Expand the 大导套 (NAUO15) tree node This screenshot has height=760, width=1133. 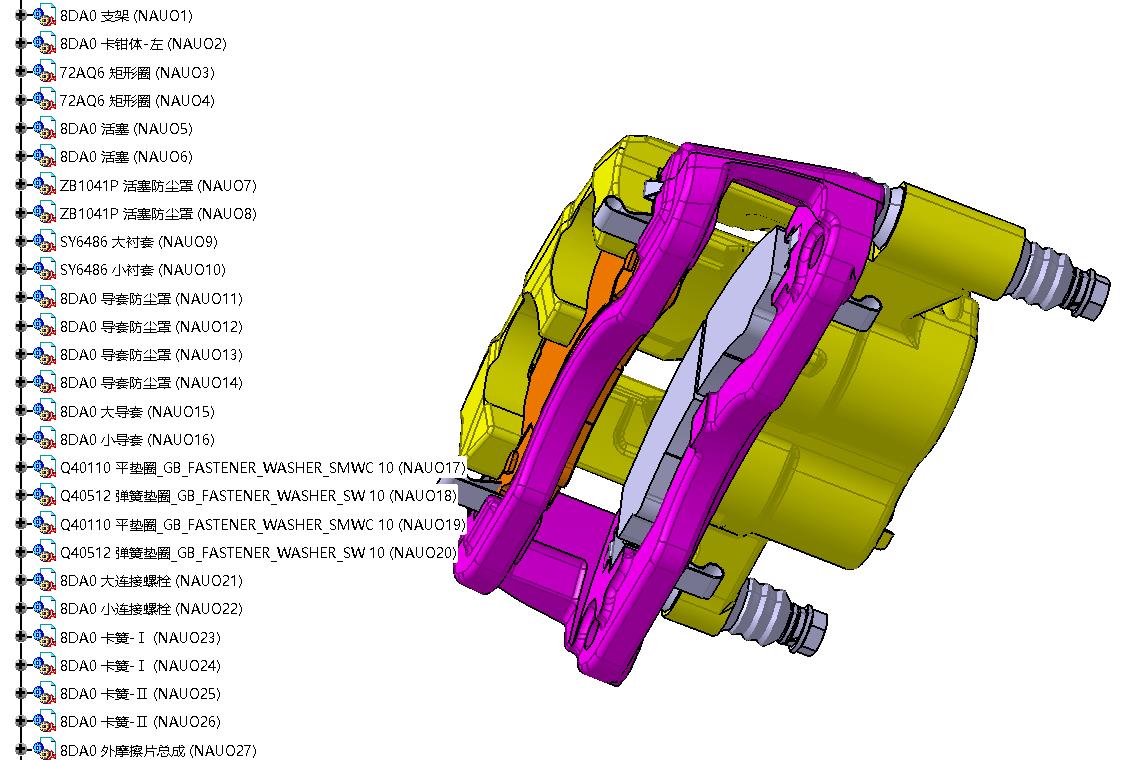coord(20,411)
